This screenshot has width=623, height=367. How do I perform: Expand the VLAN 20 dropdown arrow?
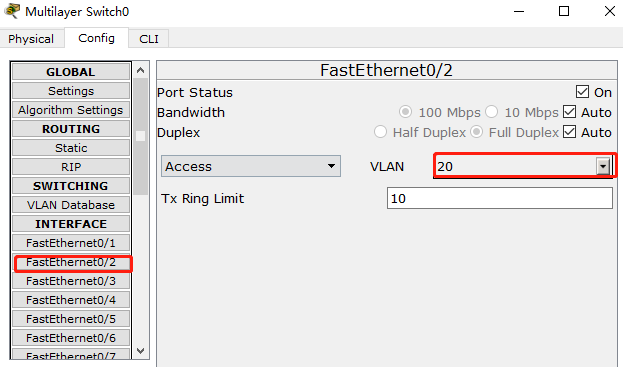603,166
